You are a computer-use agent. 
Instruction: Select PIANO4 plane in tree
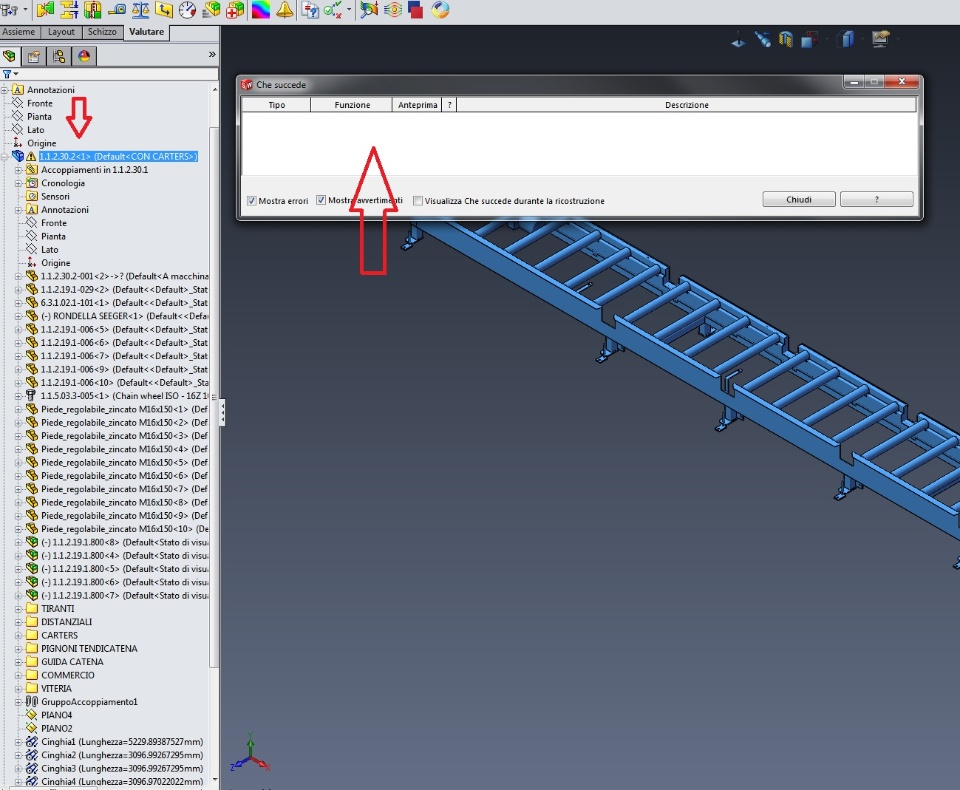tap(56, 715)
